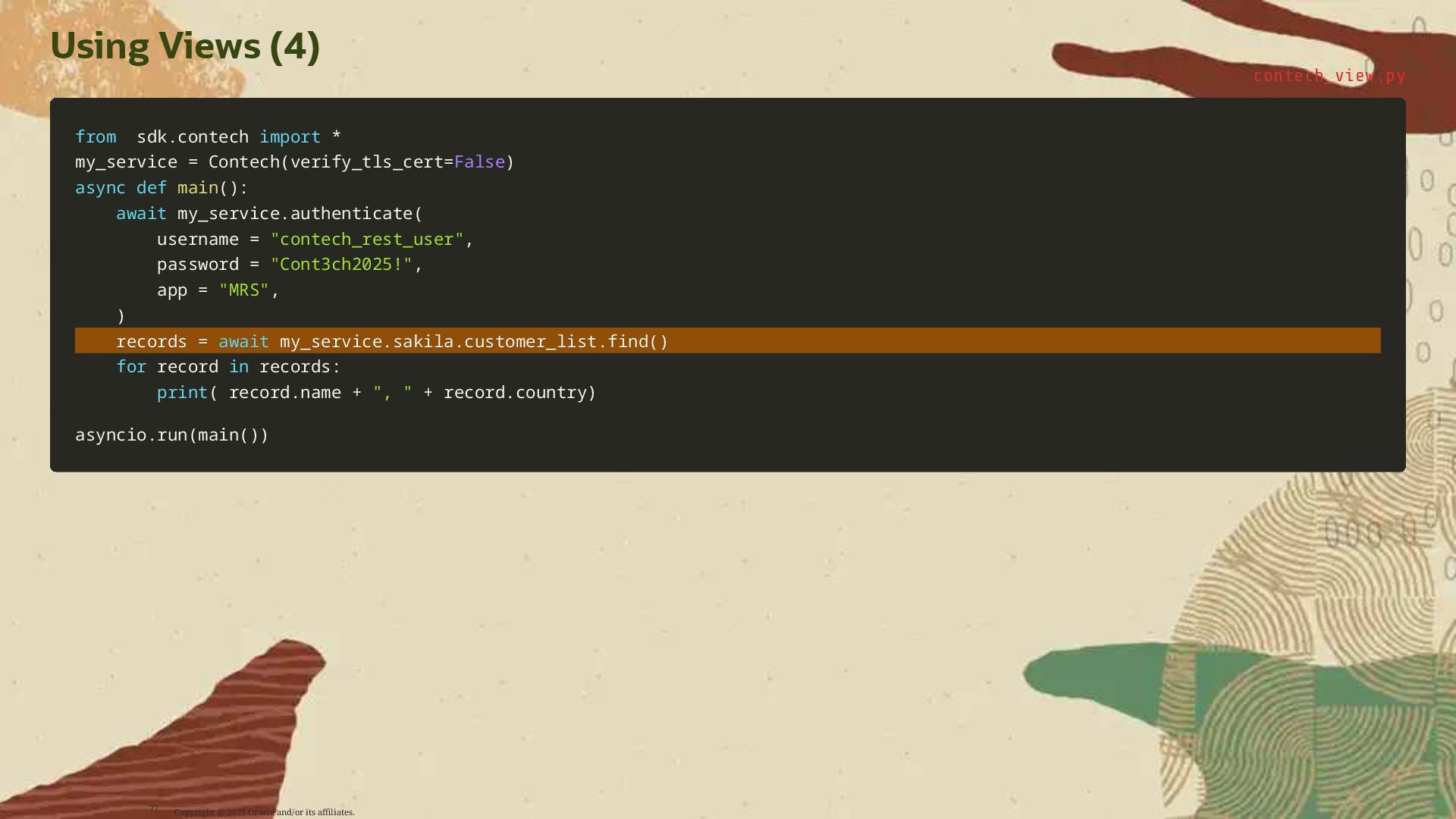1456x819 pixels.
Task: Click the "print" function keyword
Action: click(x=182, y=393)
